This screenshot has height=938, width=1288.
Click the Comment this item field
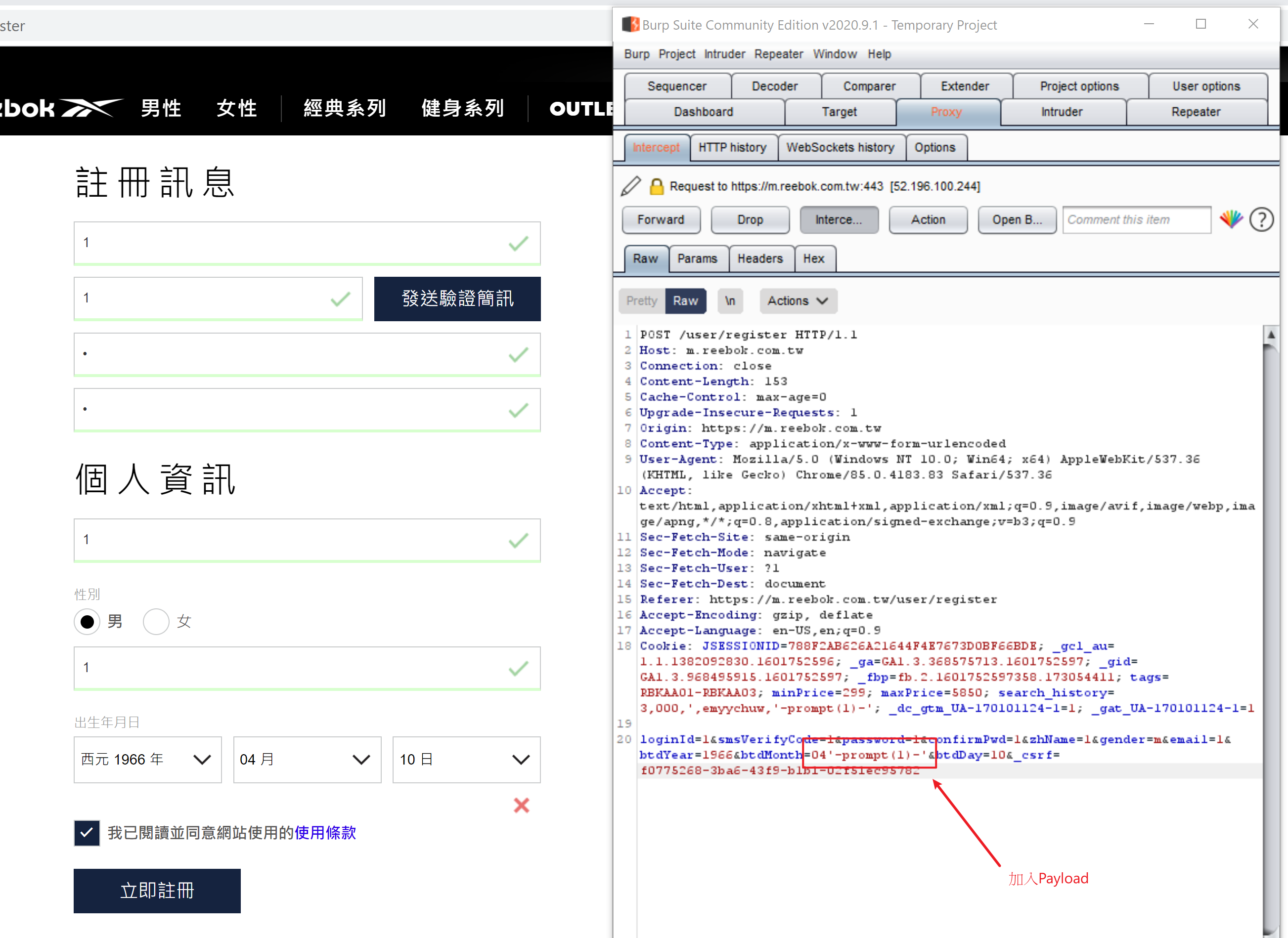[1136, 220]
